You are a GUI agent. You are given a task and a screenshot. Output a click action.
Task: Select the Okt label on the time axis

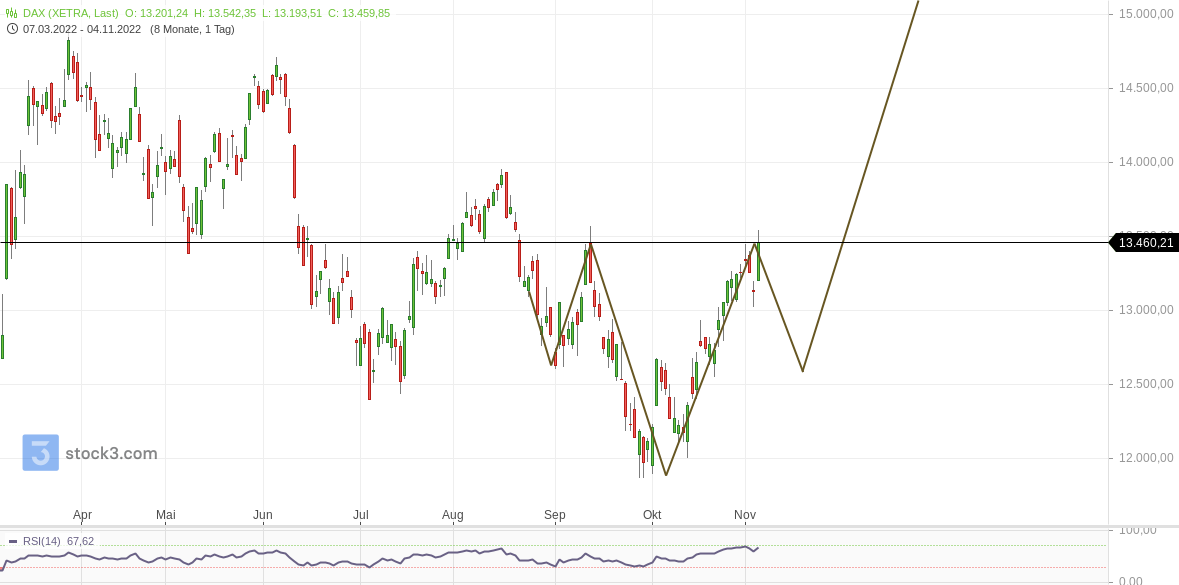651,515
